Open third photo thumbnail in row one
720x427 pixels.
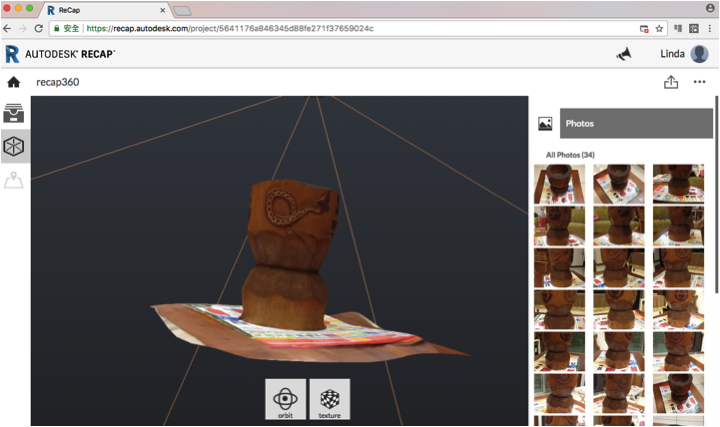click(678, 184)
